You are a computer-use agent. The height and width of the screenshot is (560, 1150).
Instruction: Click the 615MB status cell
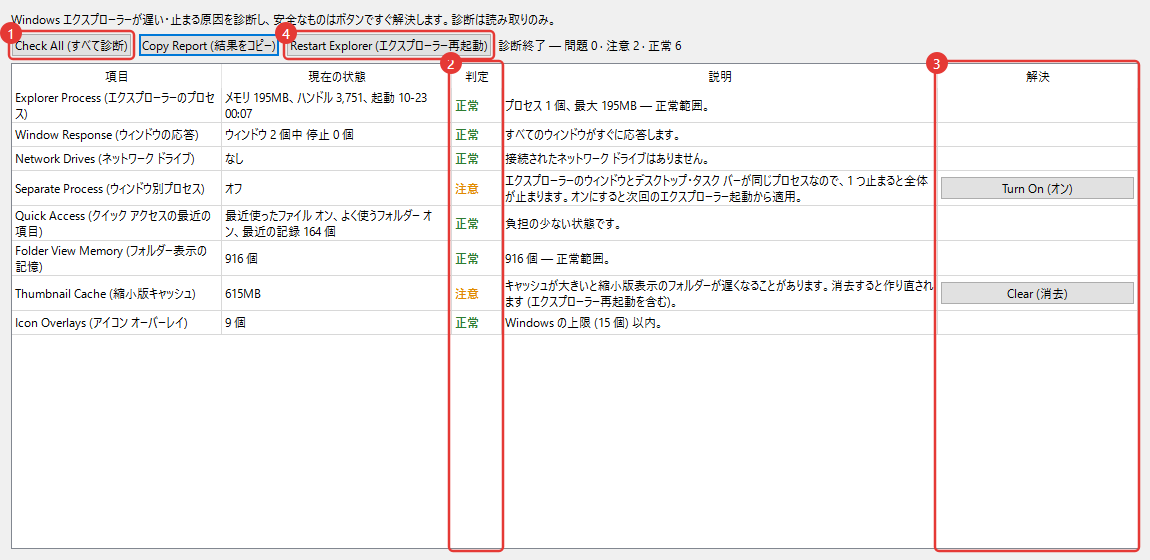coord(337,293)
